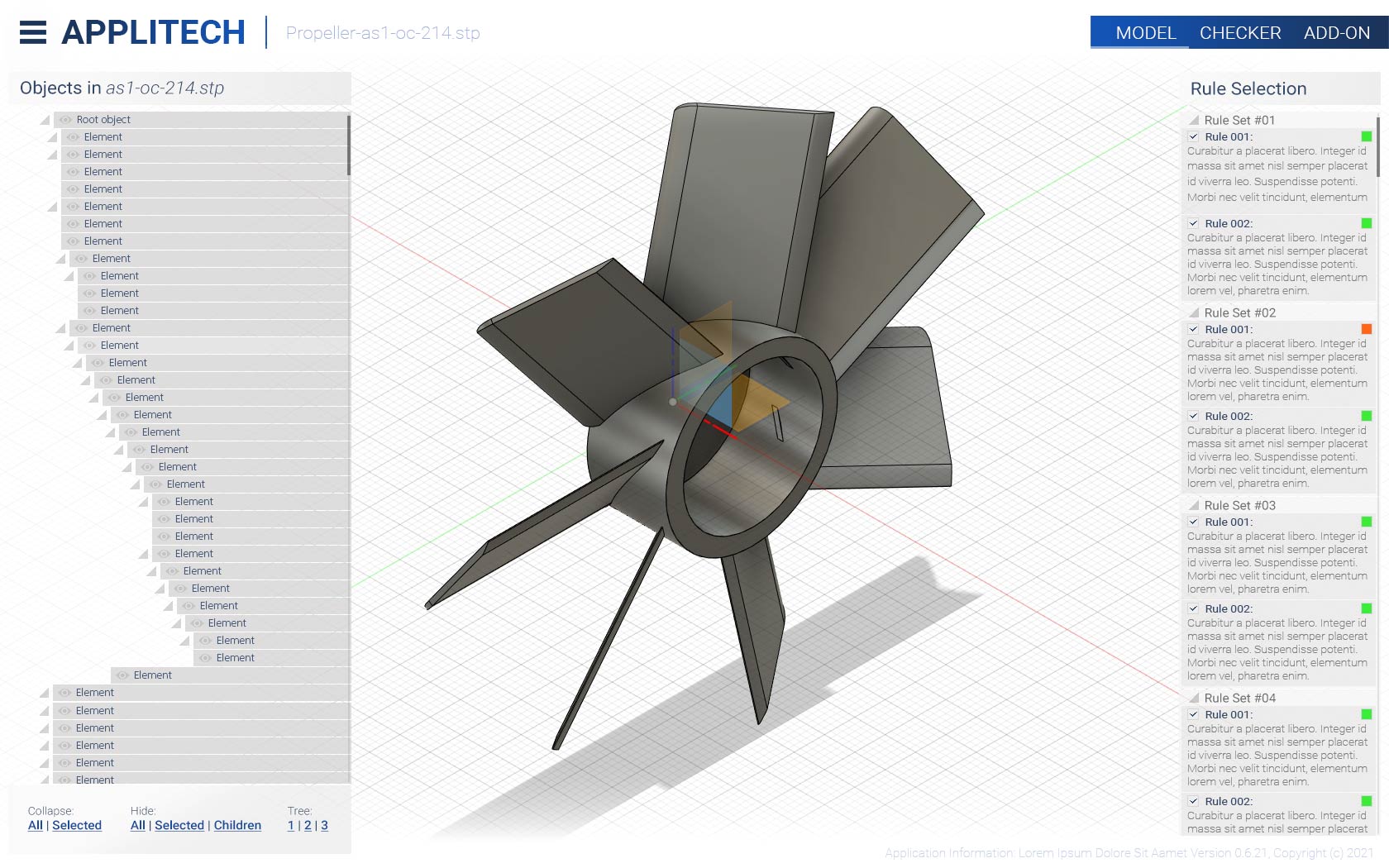Click the Objects tree panel scrollbar
Viewport: 1389px width, 868px height.
click(349, 145)
